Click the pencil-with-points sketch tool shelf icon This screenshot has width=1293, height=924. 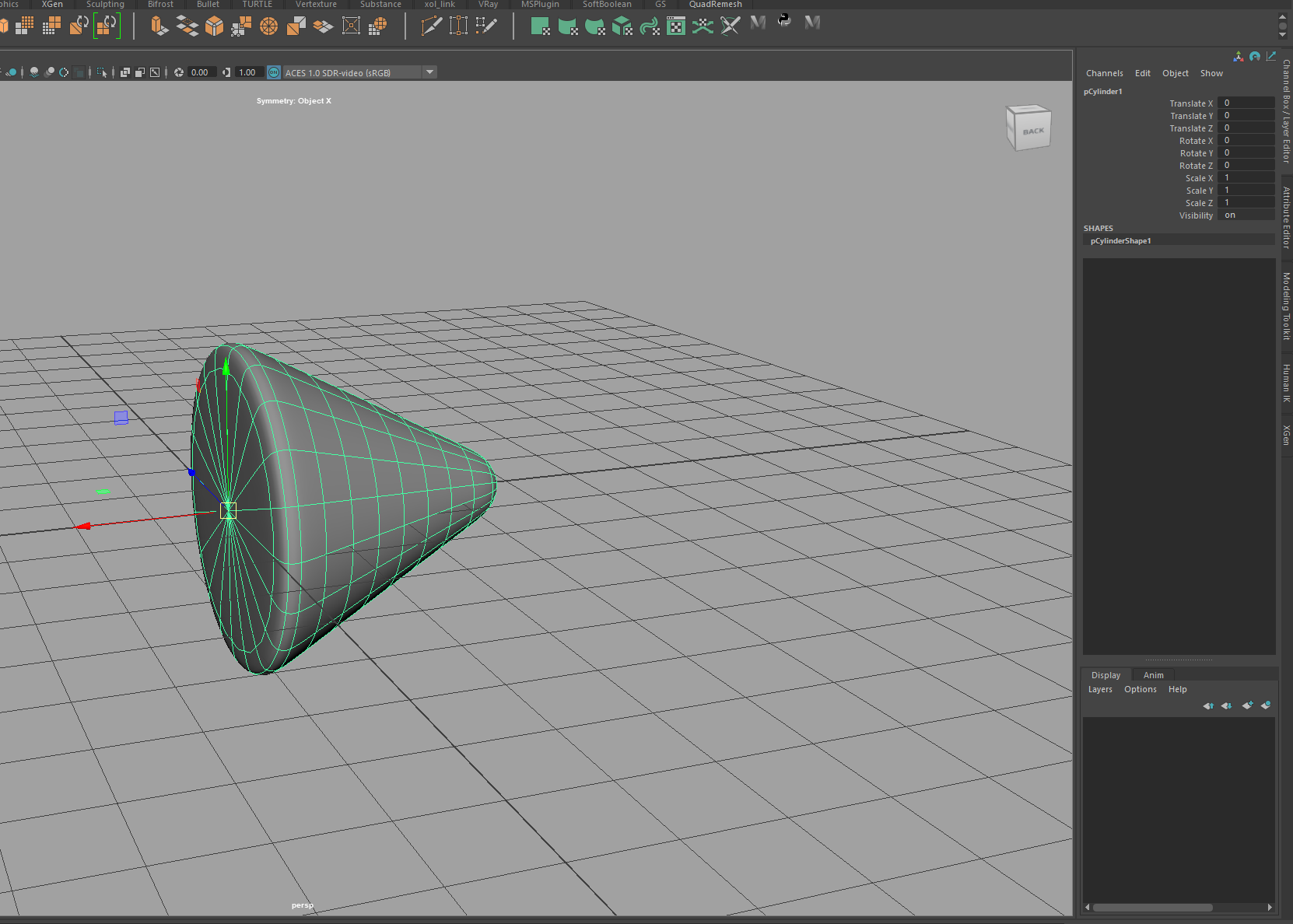[x=486, y=26]
